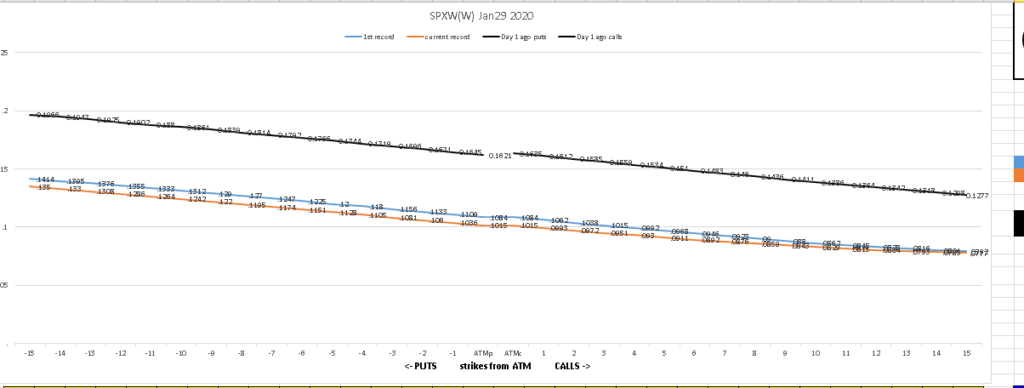Screen dimensions: 1024x388
Task: Click the 9 horizontal axis label
Action: [785, 353]
